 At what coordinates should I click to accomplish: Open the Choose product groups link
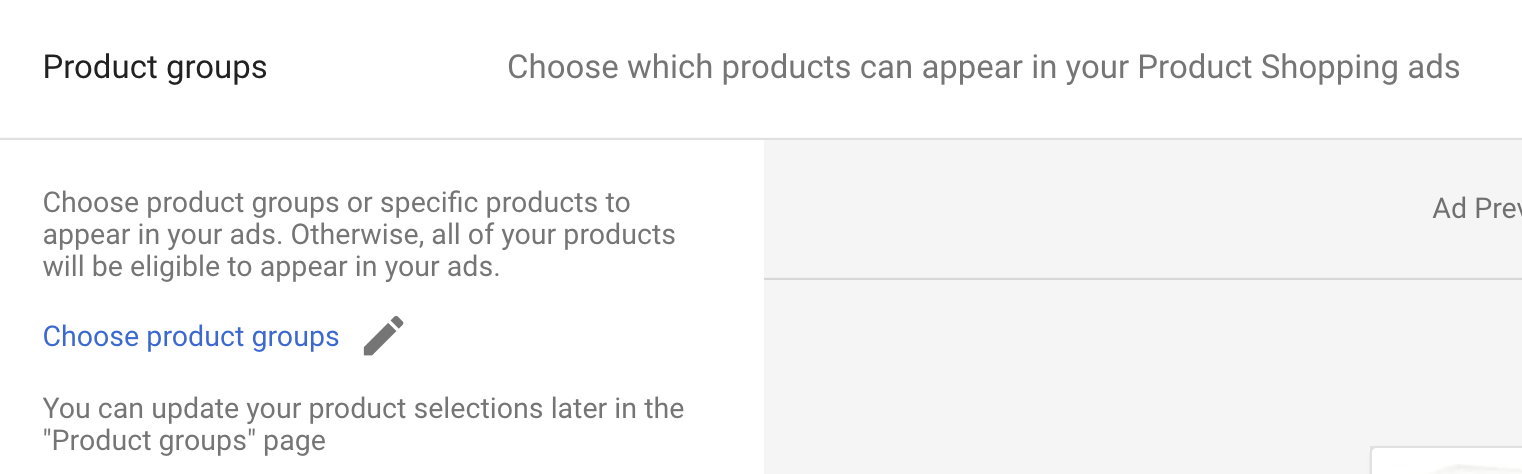coord(191,337)
